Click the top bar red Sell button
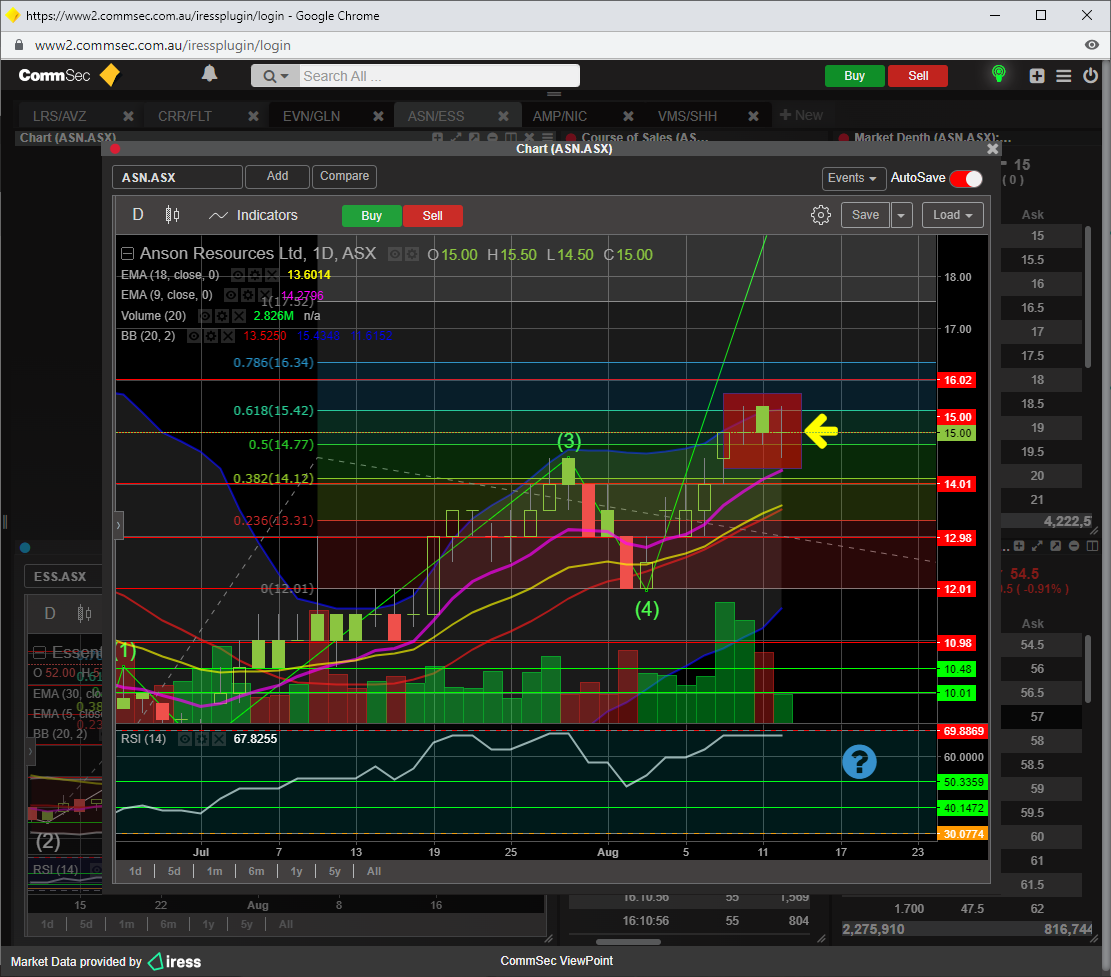This screenshot has height=977, width=1111. click(x=918, y=76)
